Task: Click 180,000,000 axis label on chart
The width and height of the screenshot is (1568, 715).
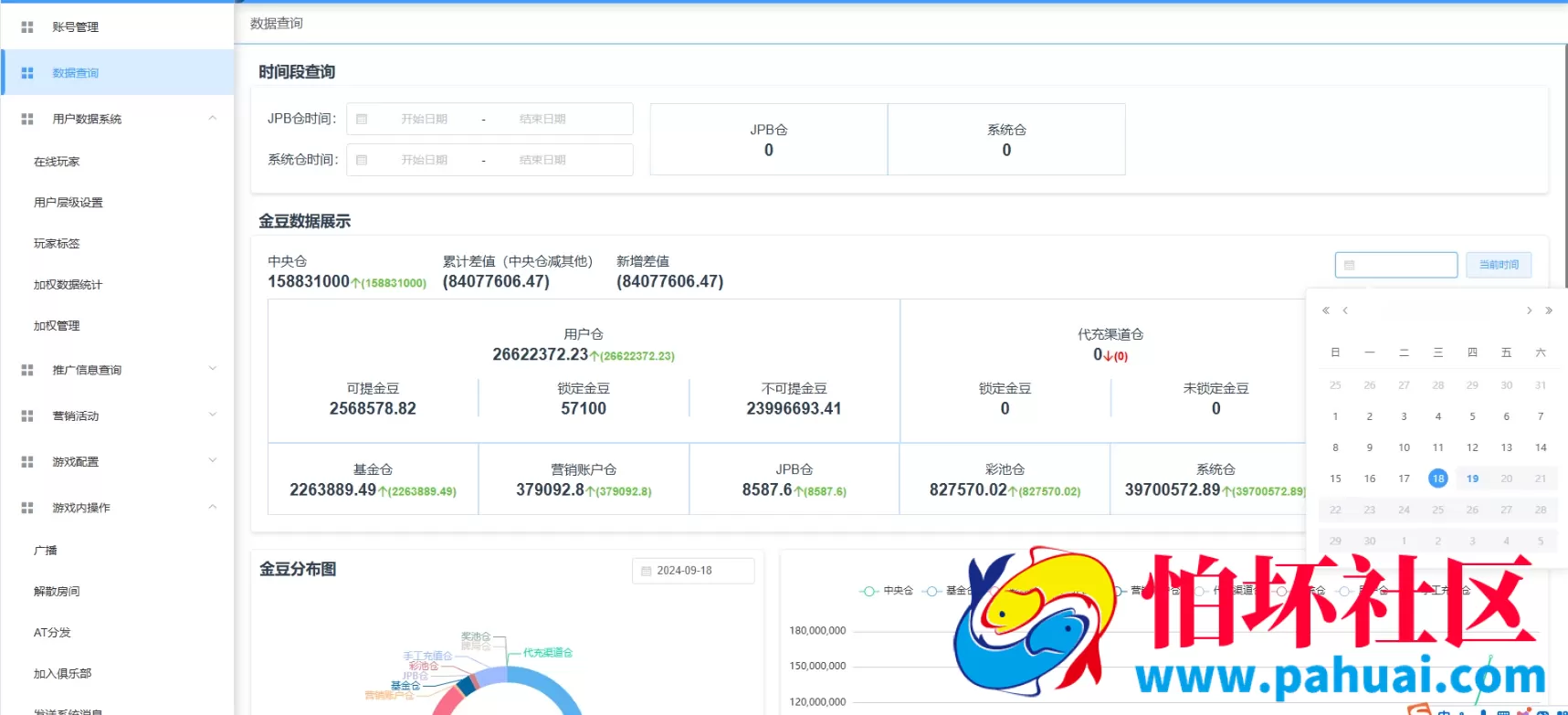Action: point(817,631)
